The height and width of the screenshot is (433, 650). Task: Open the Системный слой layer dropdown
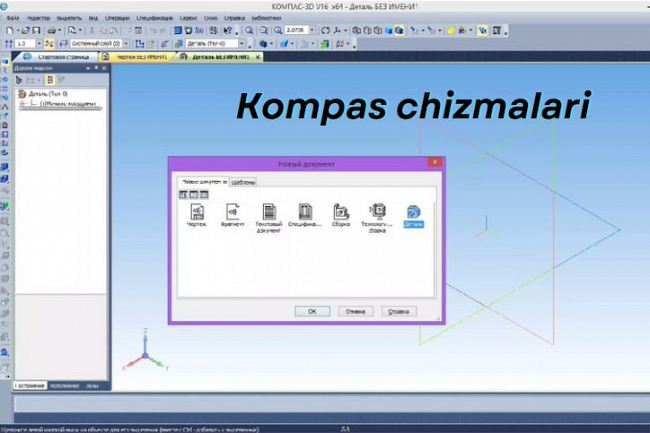126,44
